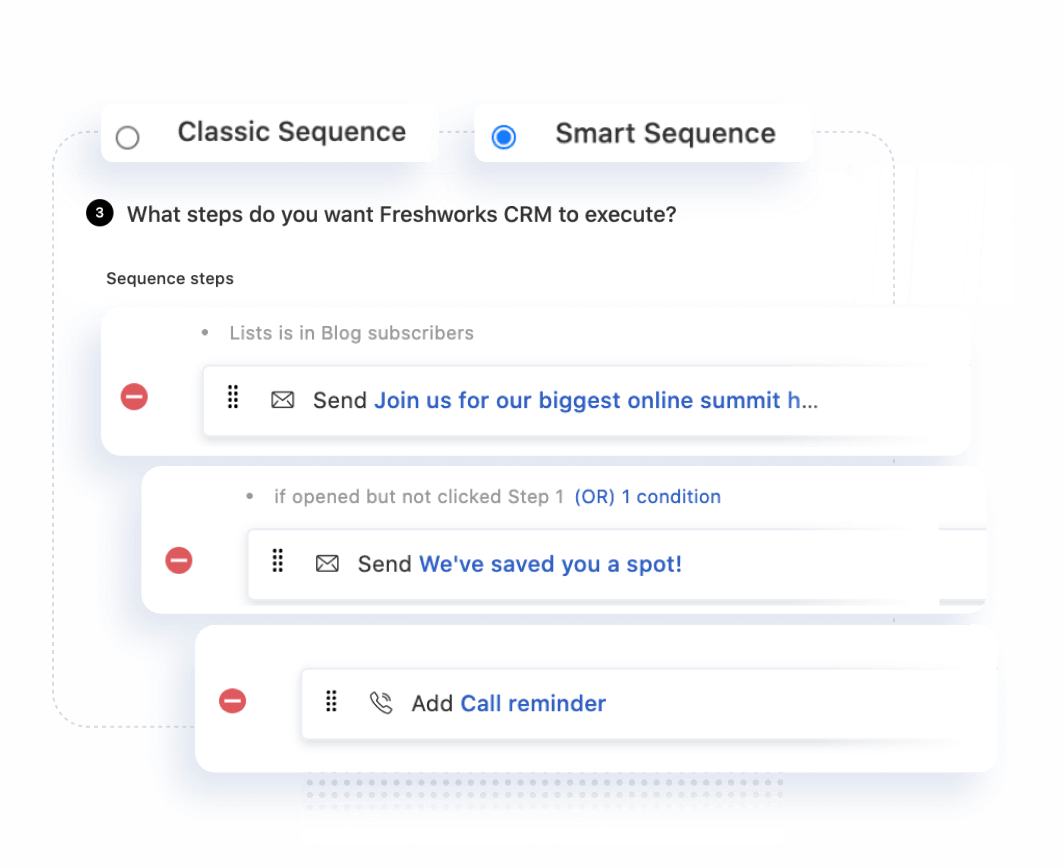Viewport: 1064px width, 868px height.
Task: Remove the 'Join us for our biggest online summit' step
Action: point(134,397)
